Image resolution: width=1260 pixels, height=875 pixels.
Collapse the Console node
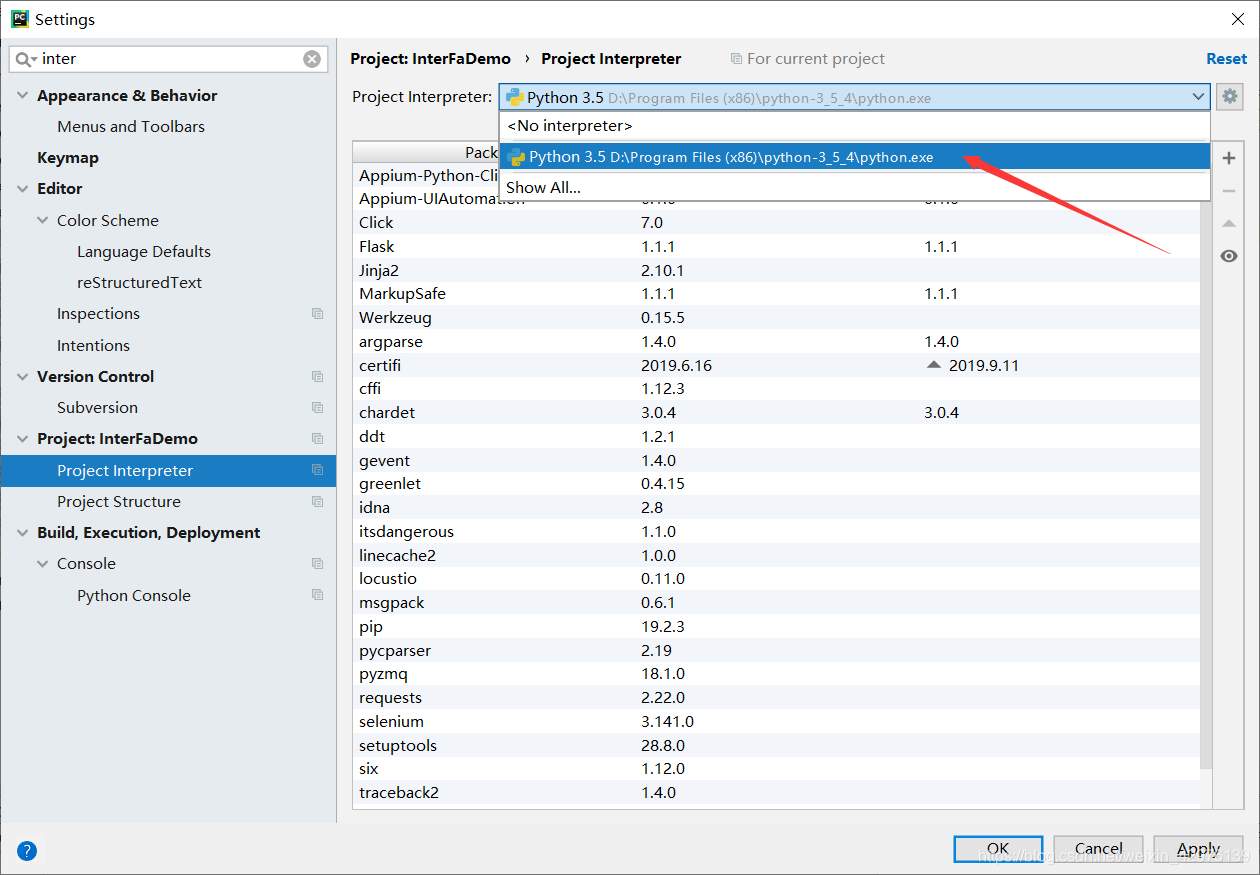point(43,564)
